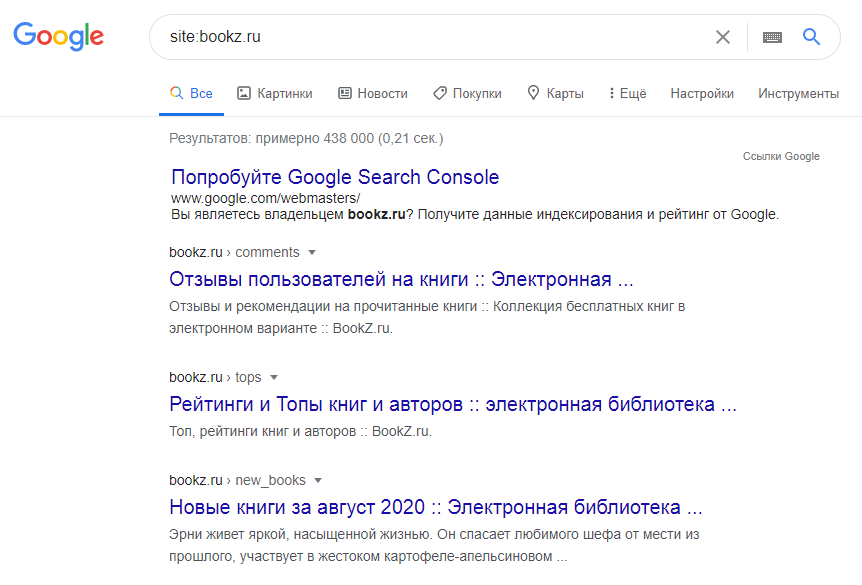The height and width of the screenshot is (585, 862).
Task: Expand dropdown arrow next to bookz.ru new_books
Action: (x=318, y=480)
